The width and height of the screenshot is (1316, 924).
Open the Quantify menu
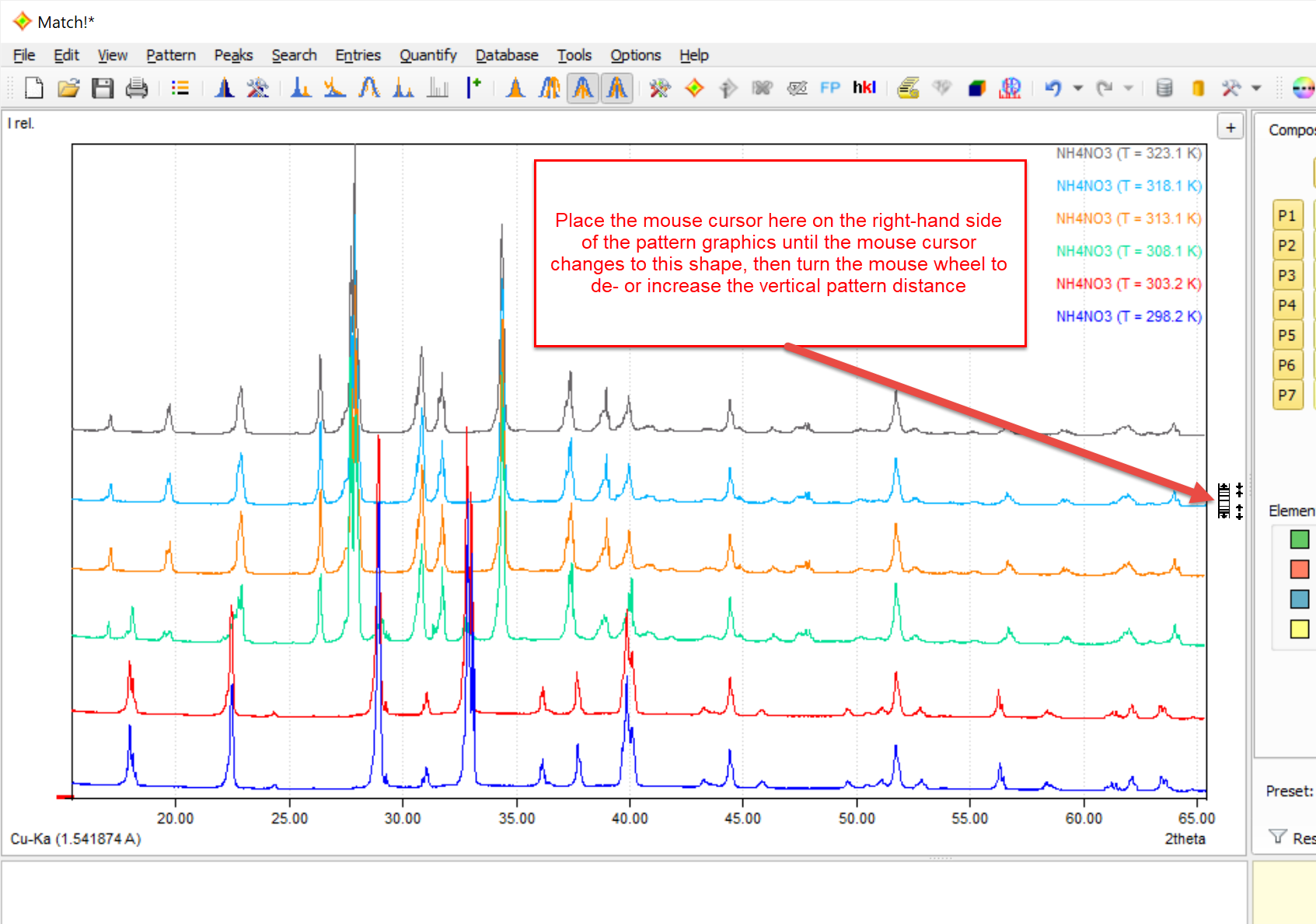point(428,55)
